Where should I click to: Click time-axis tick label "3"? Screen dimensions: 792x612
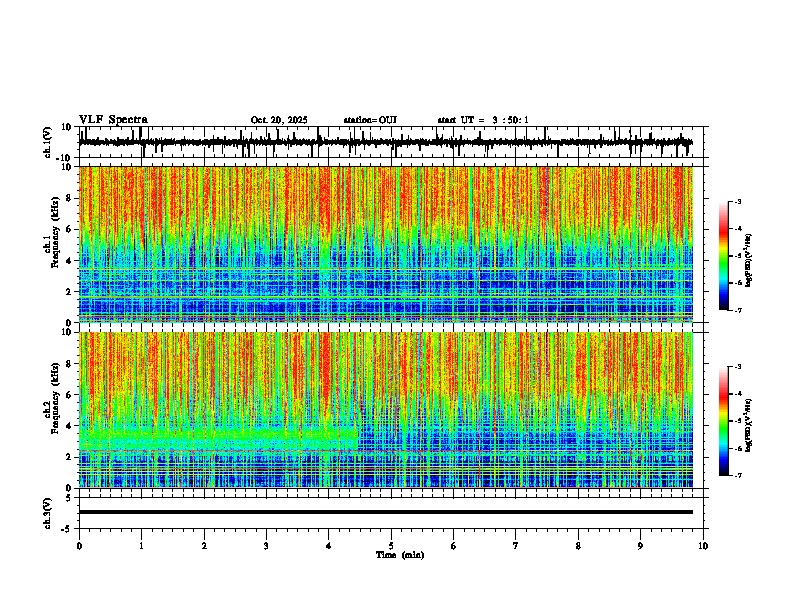point(266,546)
